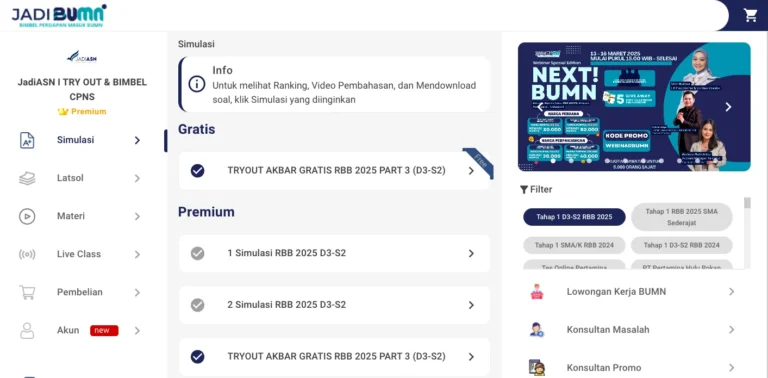Select filter Tahap 1 D3-S2 RBB 2025
768x378 pixels.
(x=574, y=217)
